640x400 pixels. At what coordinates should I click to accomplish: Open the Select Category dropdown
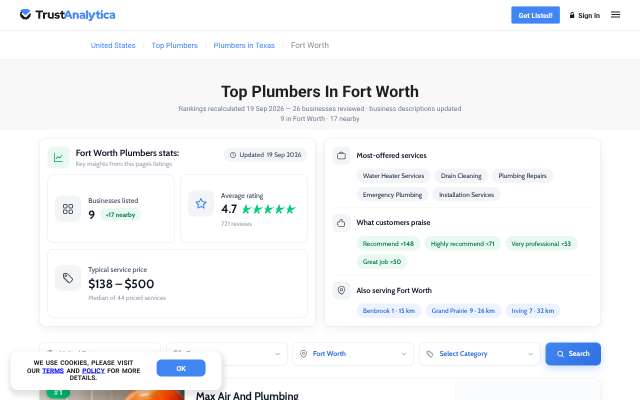pyautogui.click(x=480, y=353)
